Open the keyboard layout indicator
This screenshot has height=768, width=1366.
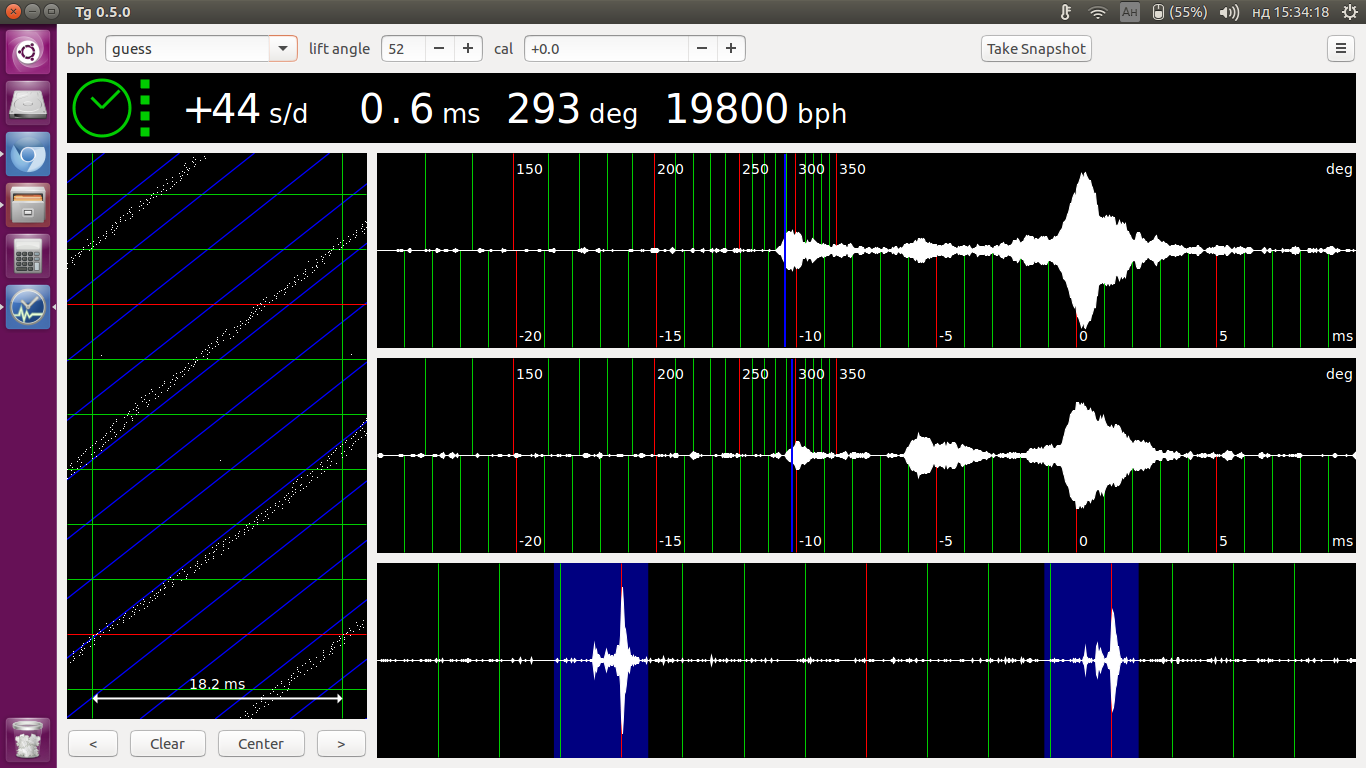click(1130, 12)
